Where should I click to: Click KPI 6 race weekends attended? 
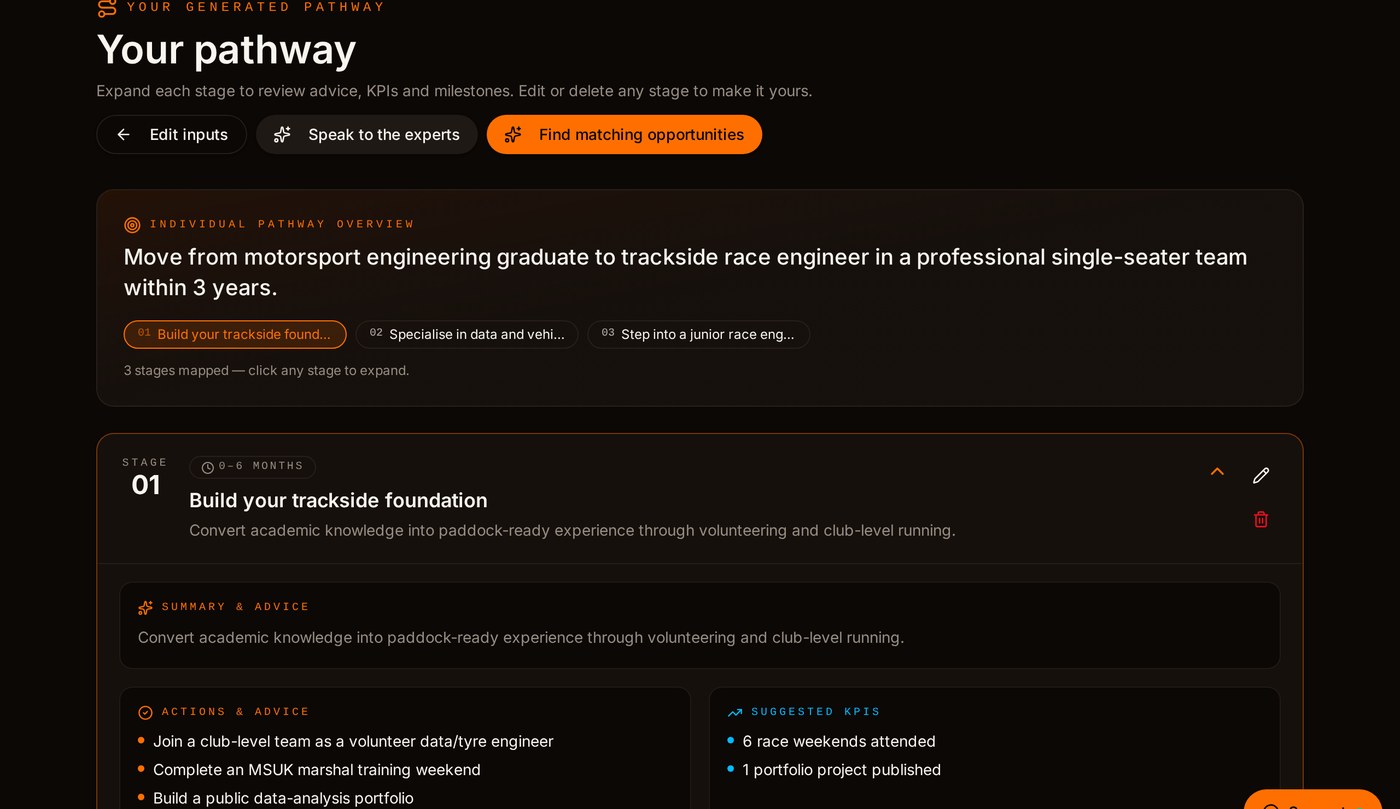click(839, 741)
